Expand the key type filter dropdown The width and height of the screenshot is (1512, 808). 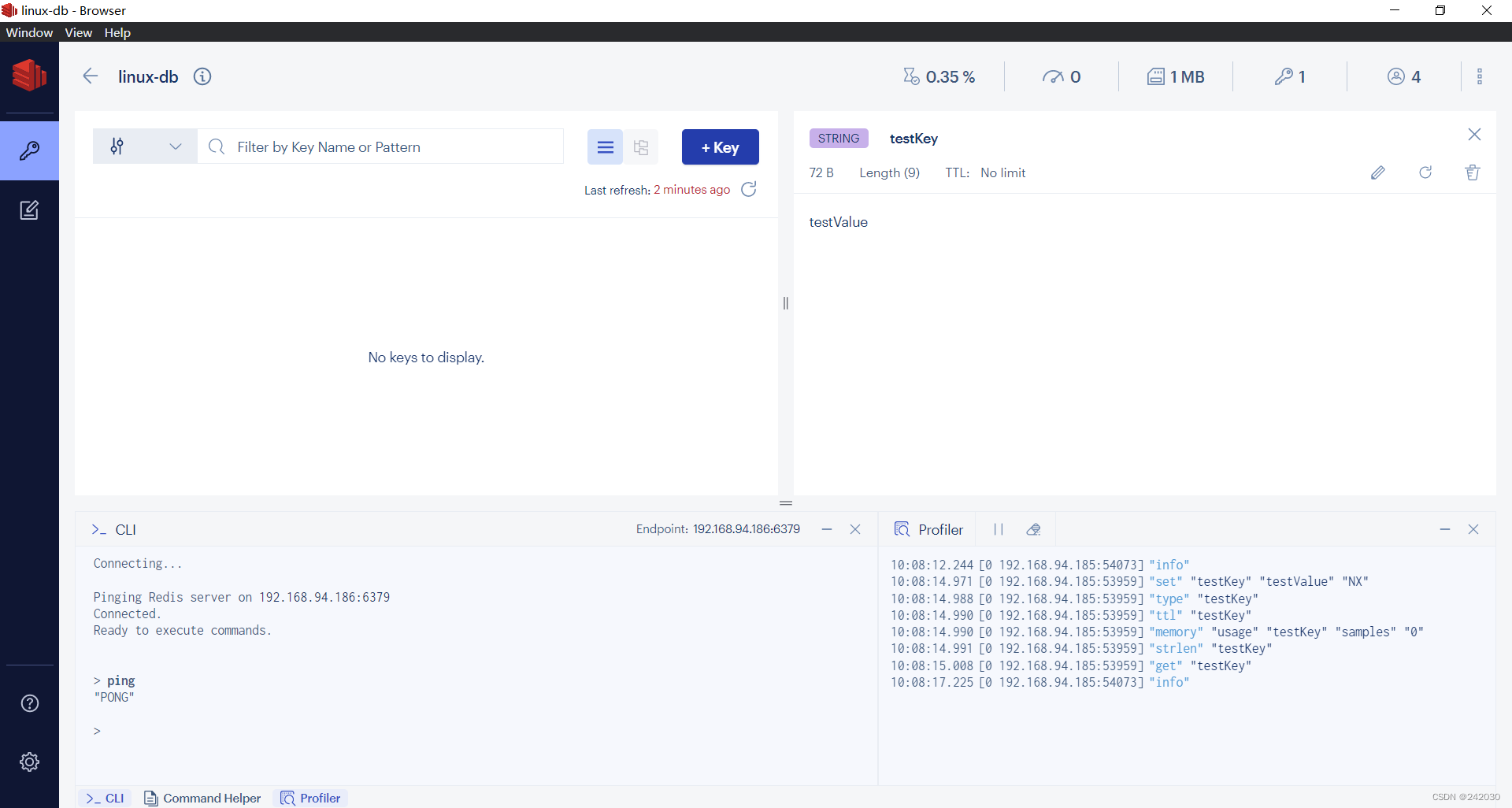click(x=145, y=146)
